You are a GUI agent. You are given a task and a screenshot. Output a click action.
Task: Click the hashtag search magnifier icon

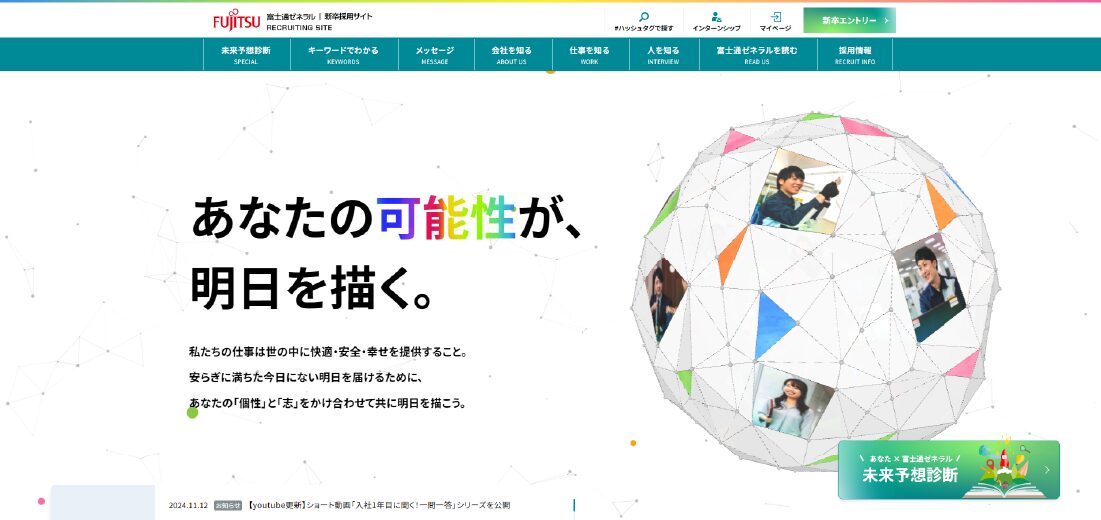point(644,17)
